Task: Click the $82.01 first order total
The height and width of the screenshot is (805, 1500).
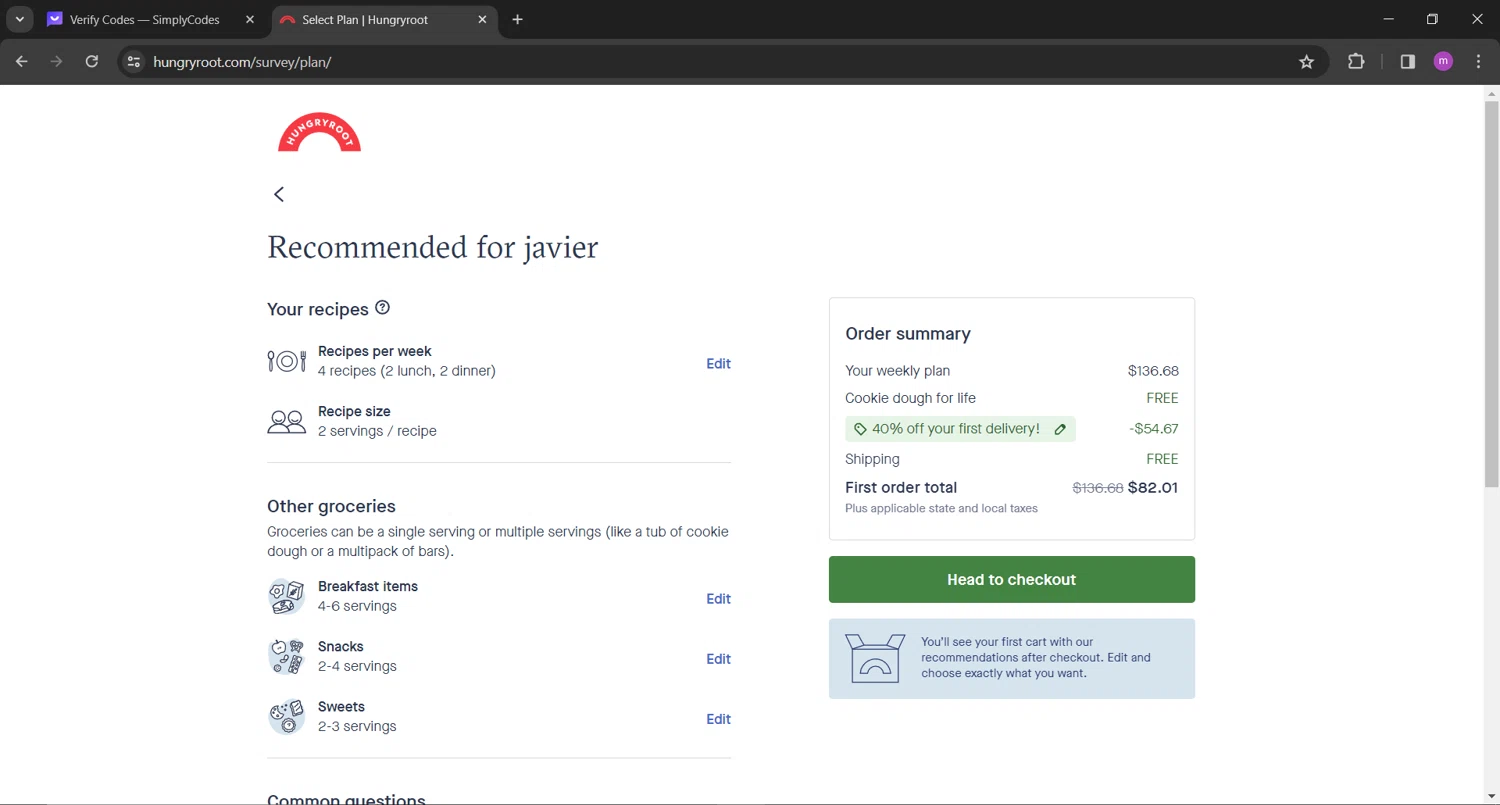Action: [1153, 488]
